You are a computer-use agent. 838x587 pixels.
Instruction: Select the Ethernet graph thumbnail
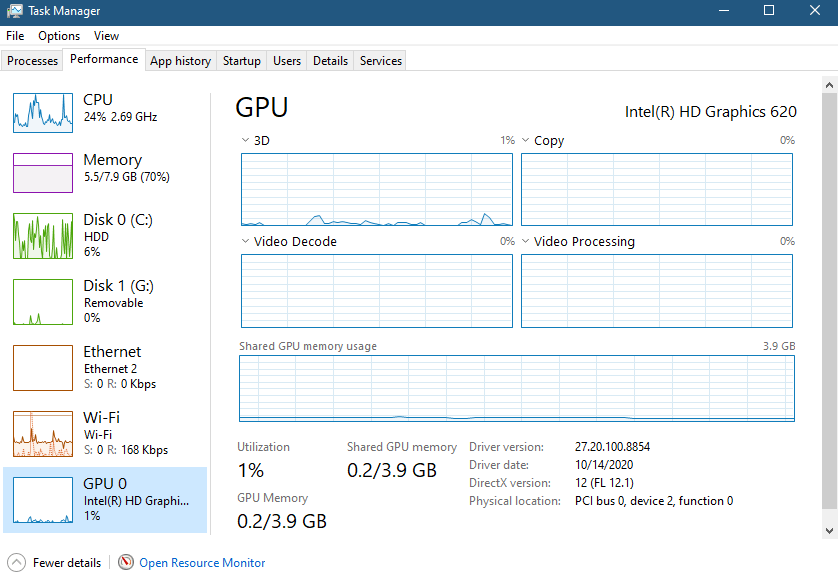(43, 368)
